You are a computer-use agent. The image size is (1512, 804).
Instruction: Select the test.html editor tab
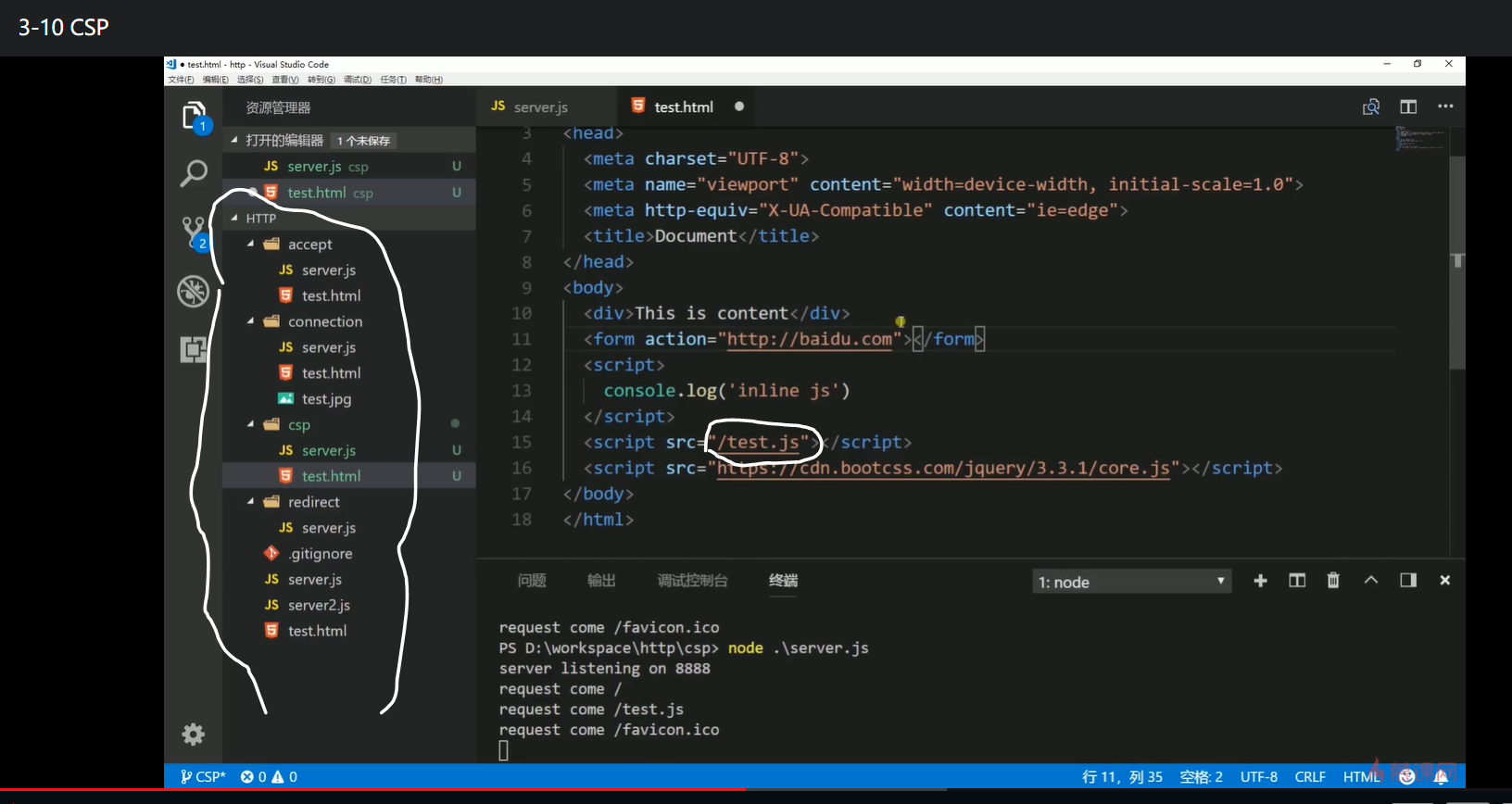[686, 107]
